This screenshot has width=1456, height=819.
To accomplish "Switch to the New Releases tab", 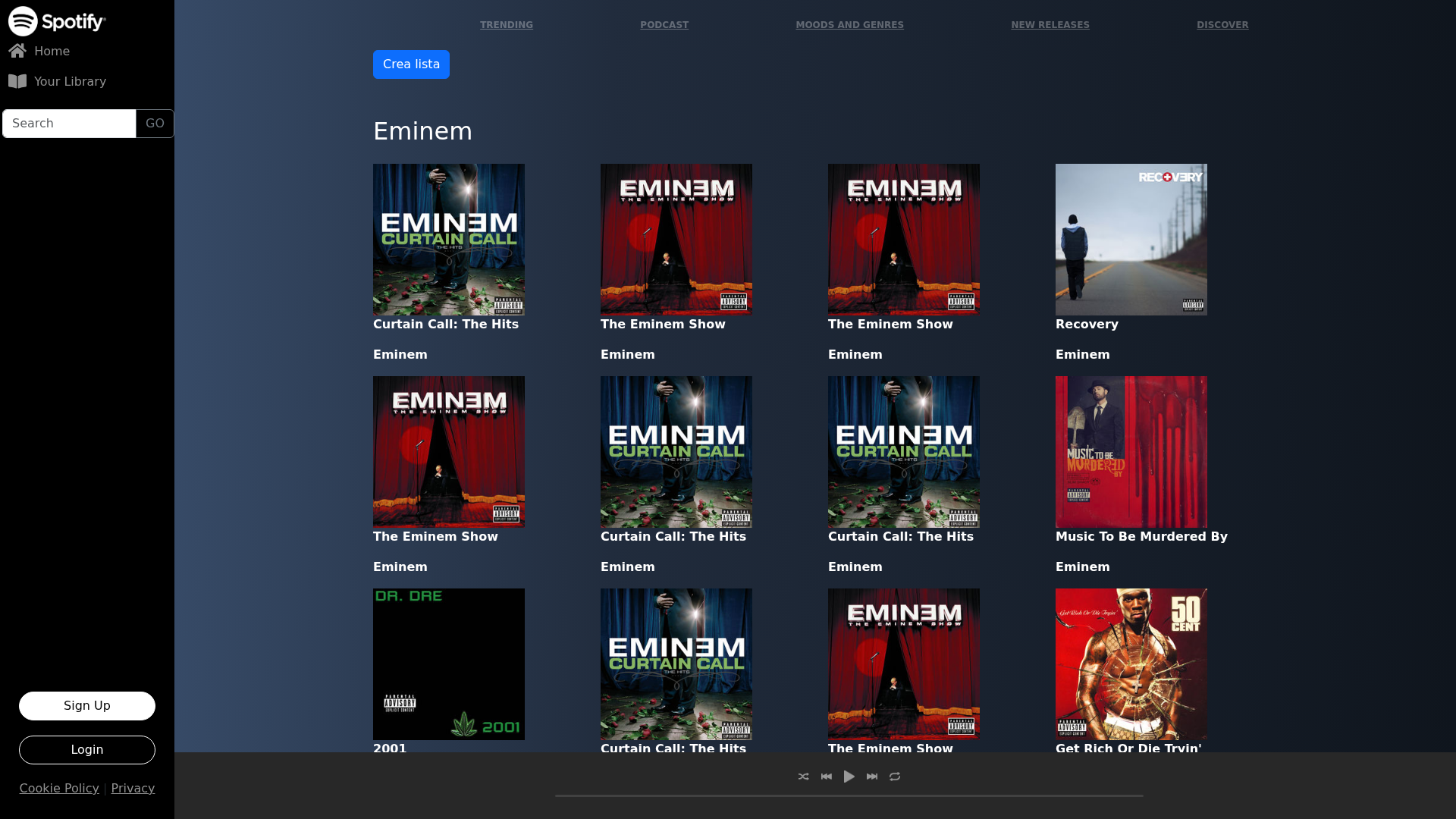I will [x=1050, y=24].
